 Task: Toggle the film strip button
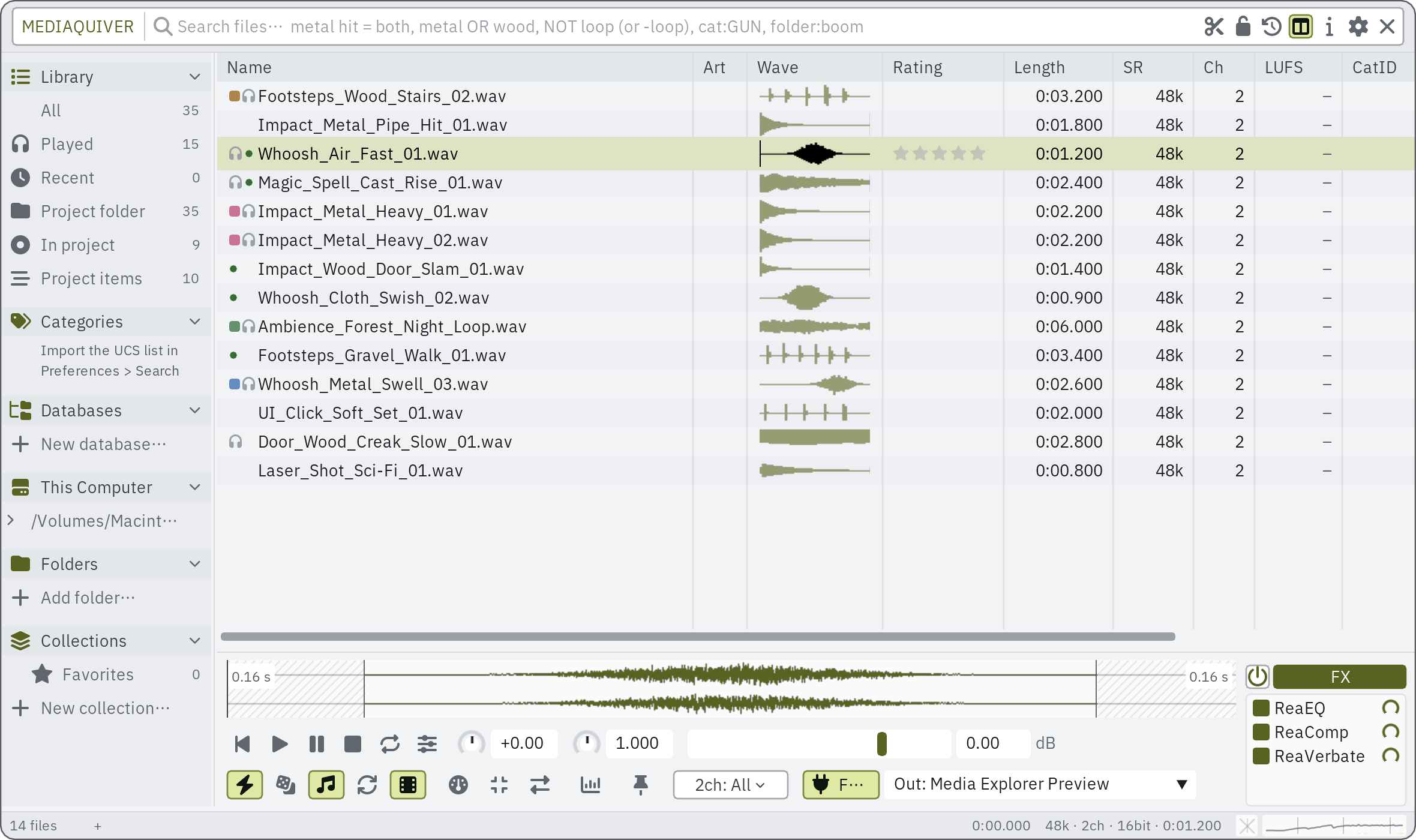click(x=408, y=785)
